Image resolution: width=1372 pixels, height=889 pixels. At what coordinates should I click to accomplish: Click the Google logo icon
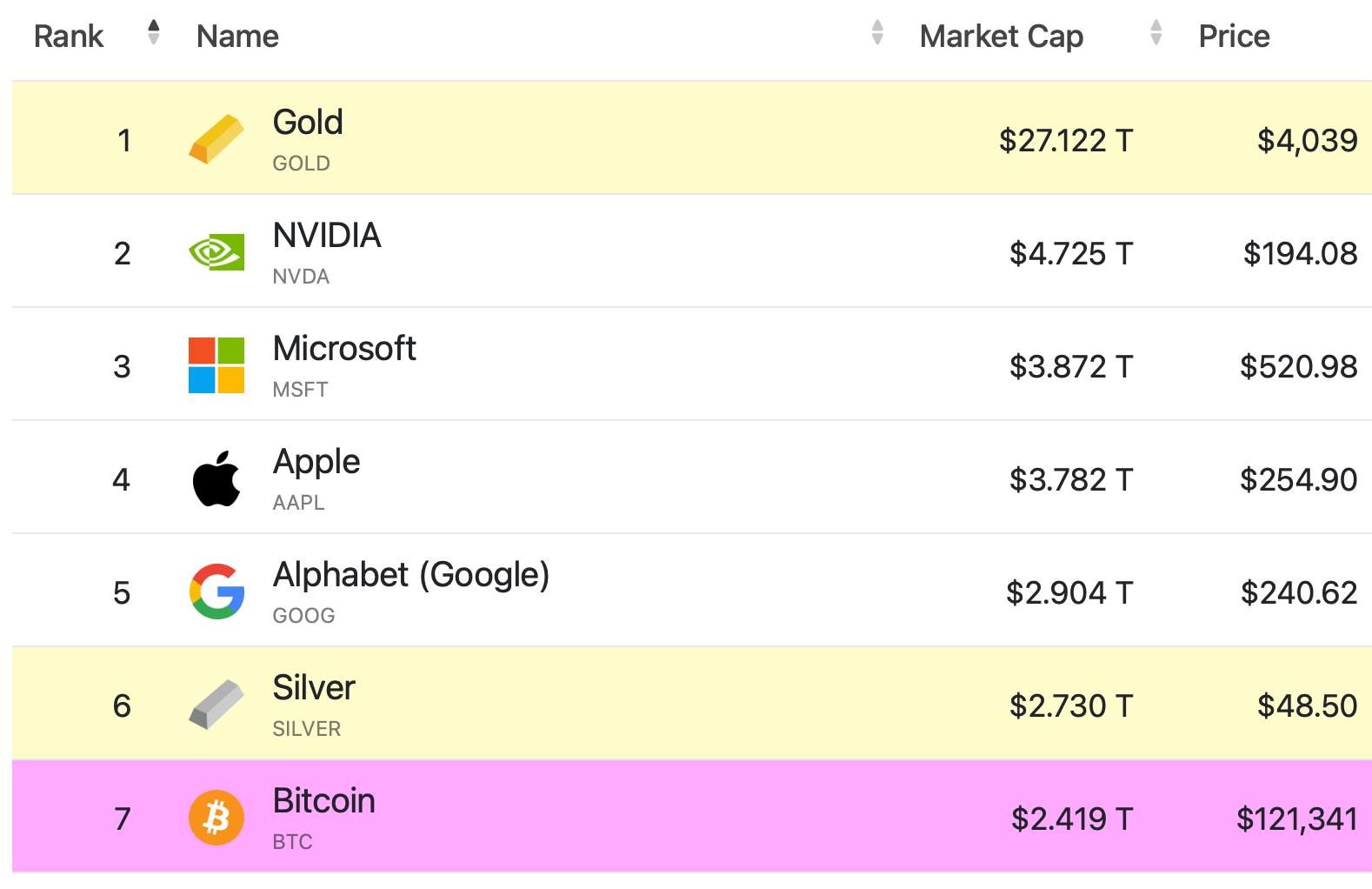coord(216,592)
